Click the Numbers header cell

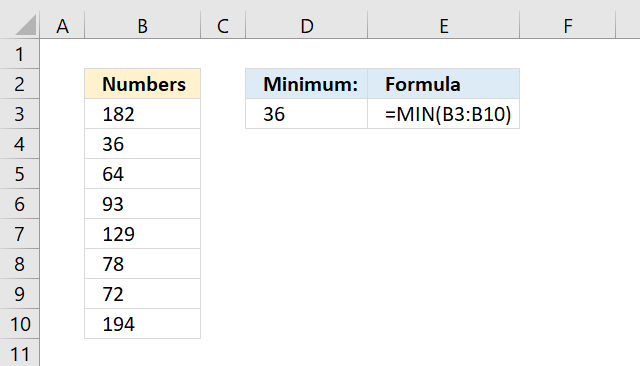(x=142, y=84)
